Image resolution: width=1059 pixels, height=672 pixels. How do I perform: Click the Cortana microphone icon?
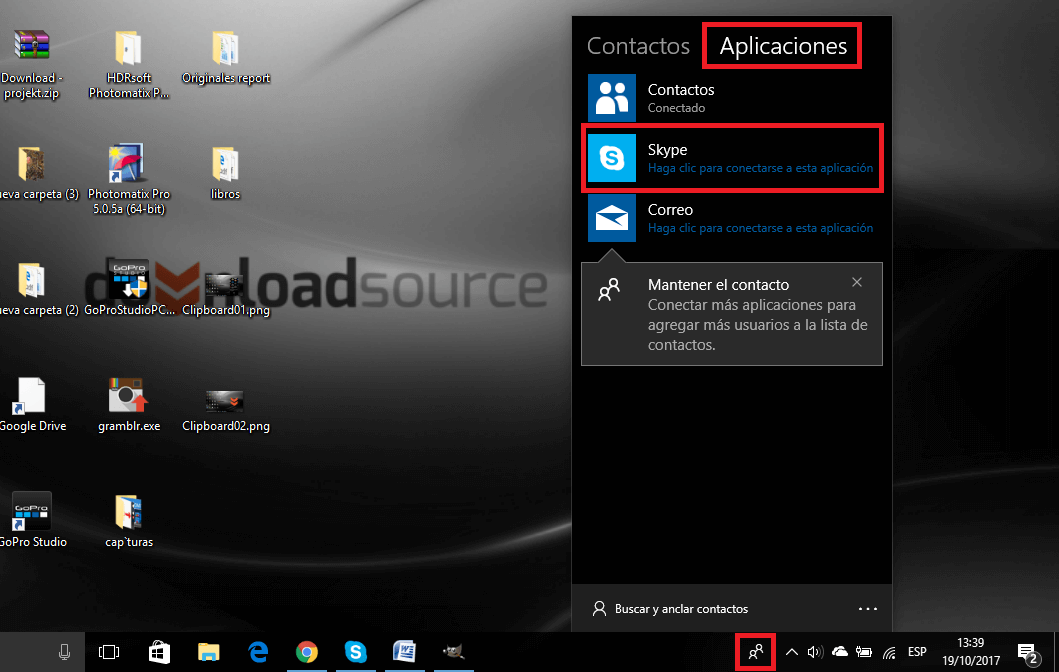tap(64, 652)
